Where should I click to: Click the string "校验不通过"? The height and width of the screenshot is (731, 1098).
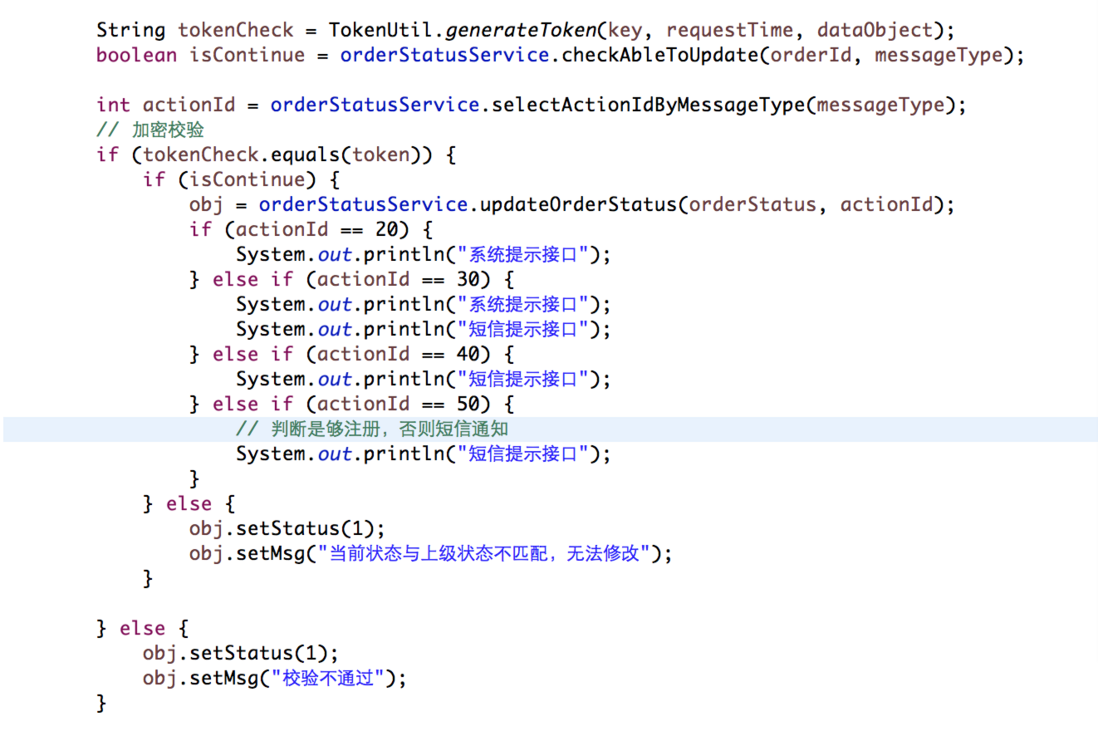tap(328, 678)
